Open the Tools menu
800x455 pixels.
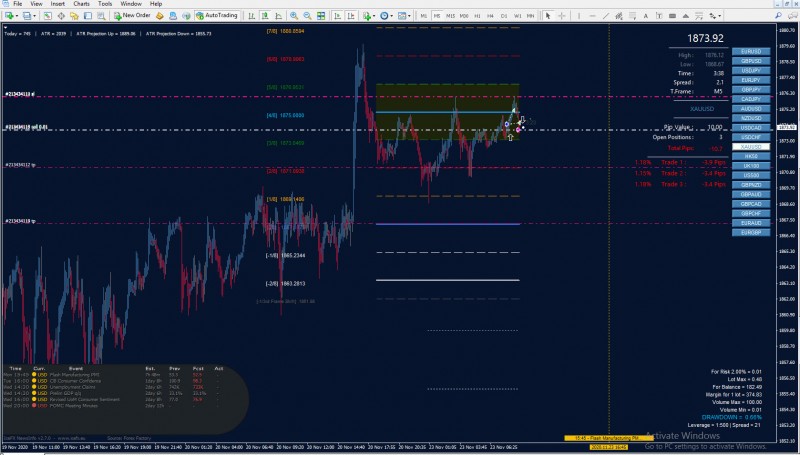[x=105, y=4]
